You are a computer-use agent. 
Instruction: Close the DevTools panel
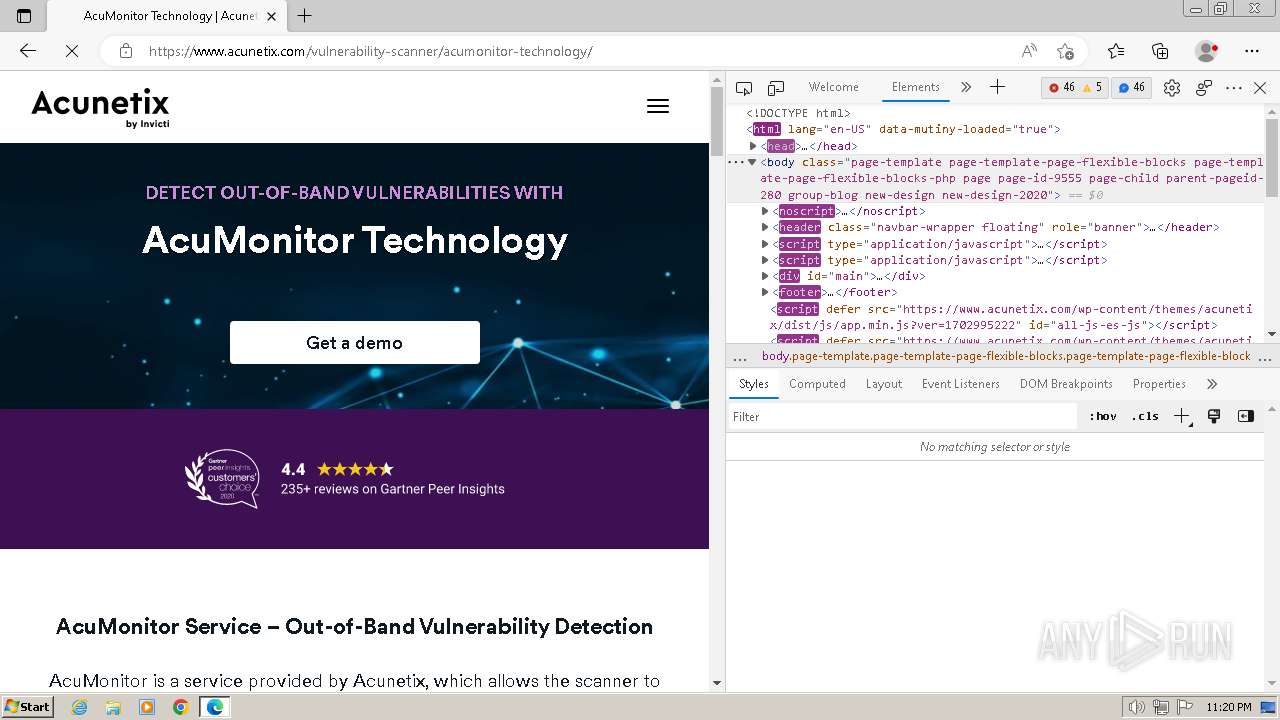pyautogui.click(x=1260, y=88)
